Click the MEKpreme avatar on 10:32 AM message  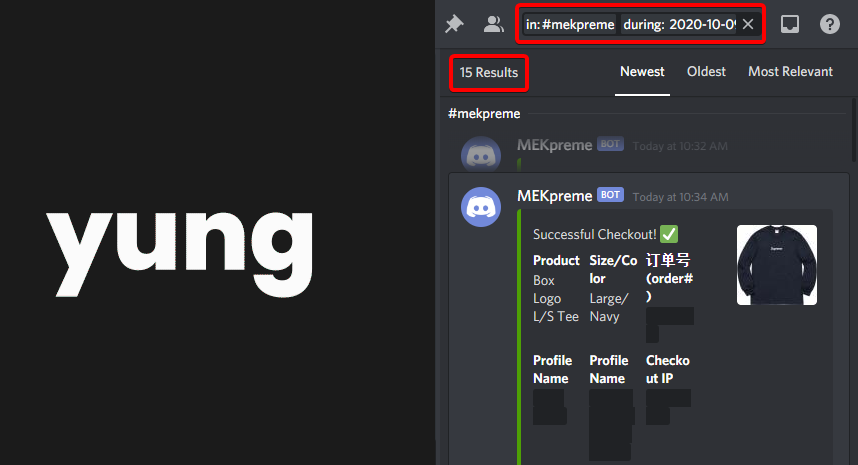tap(481, 155)
